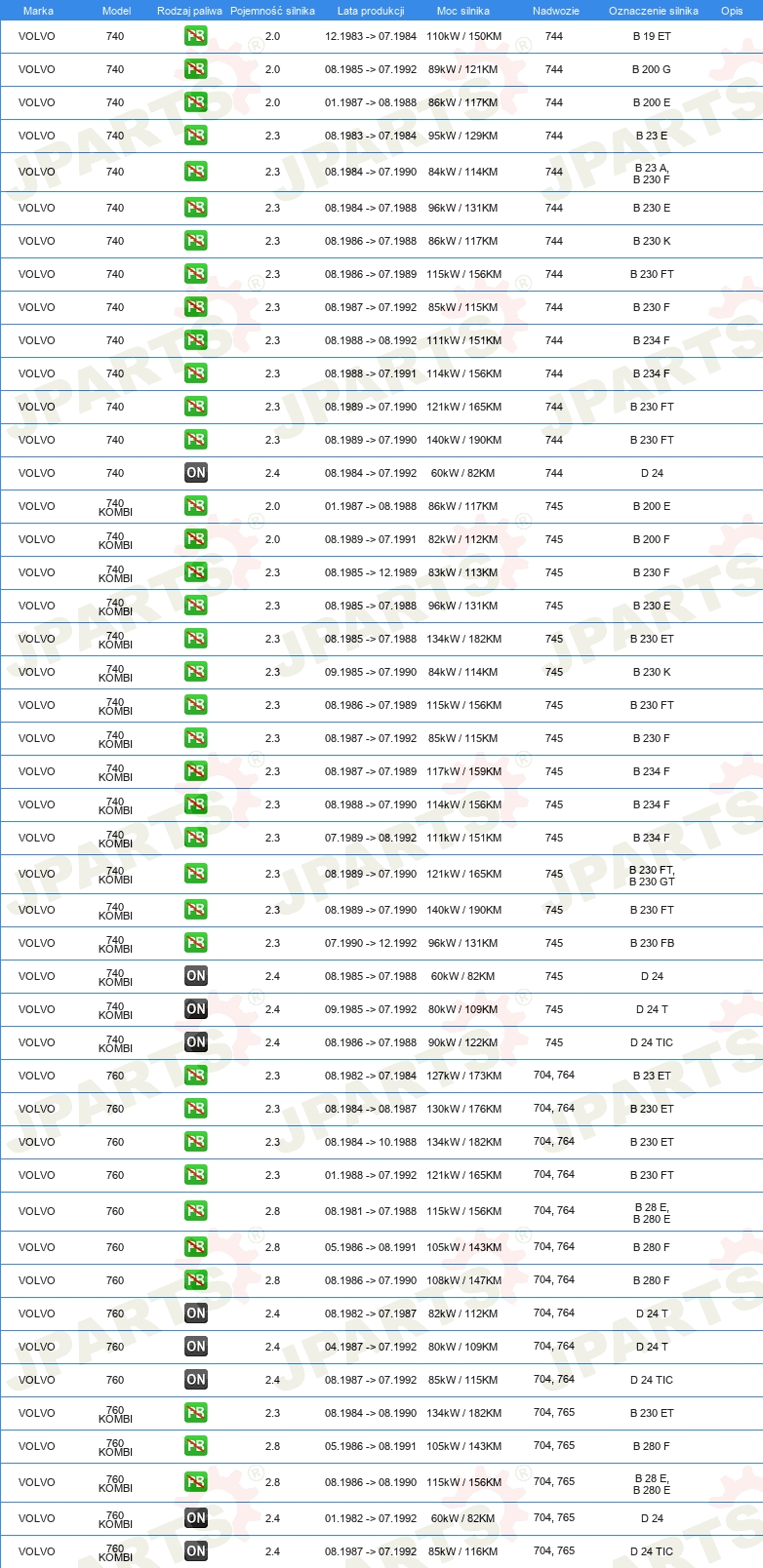
Task: Select the 127kW / 173KM power value
Action: pos(463,1076)
